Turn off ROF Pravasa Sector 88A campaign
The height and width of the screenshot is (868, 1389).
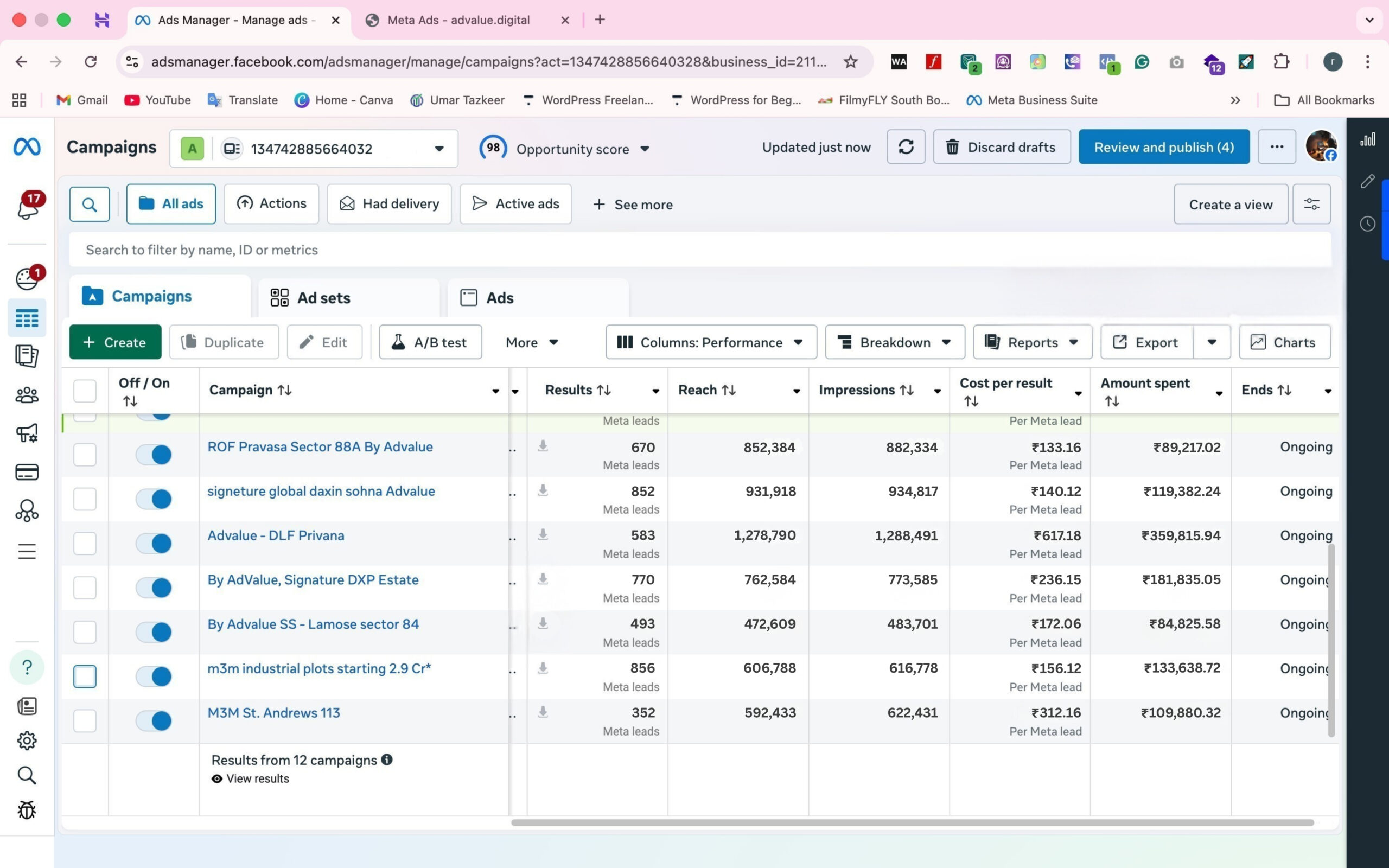tap(154, 455)
